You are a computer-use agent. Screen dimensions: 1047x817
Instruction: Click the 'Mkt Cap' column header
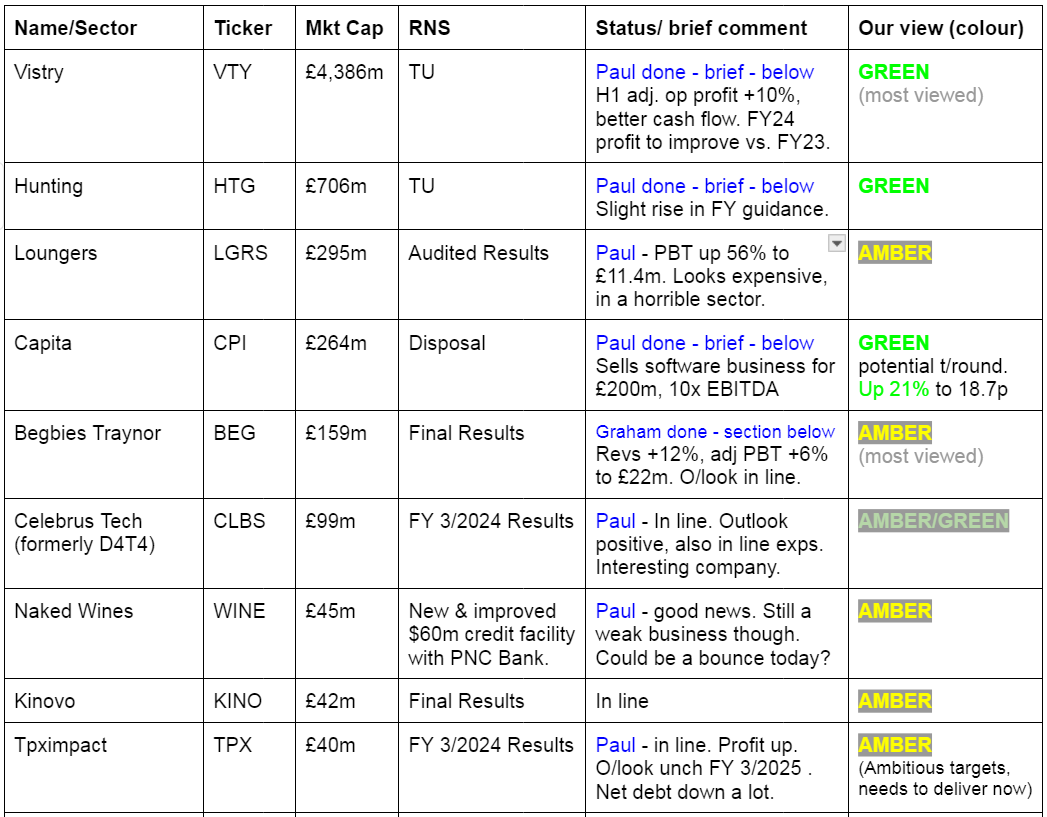345,28
